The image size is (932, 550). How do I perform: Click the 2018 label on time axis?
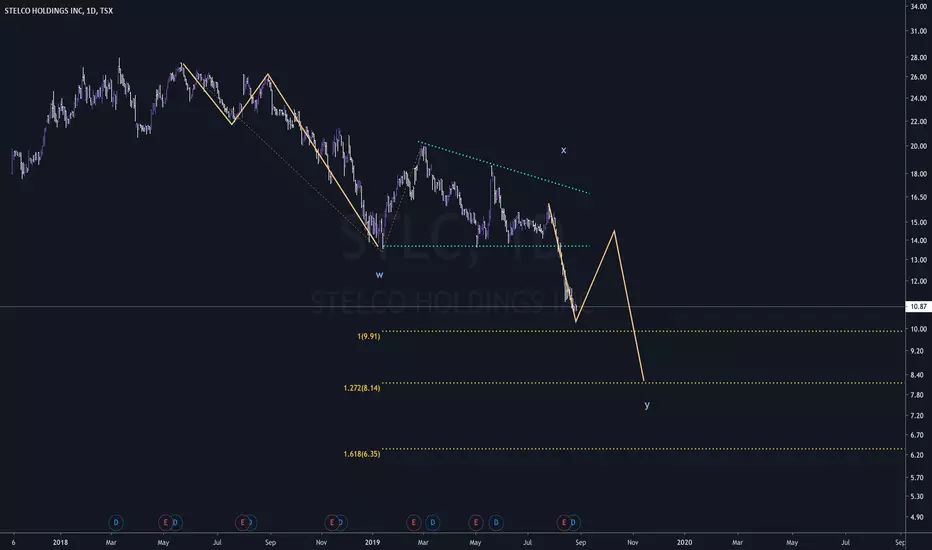click(x=60, y=542)
